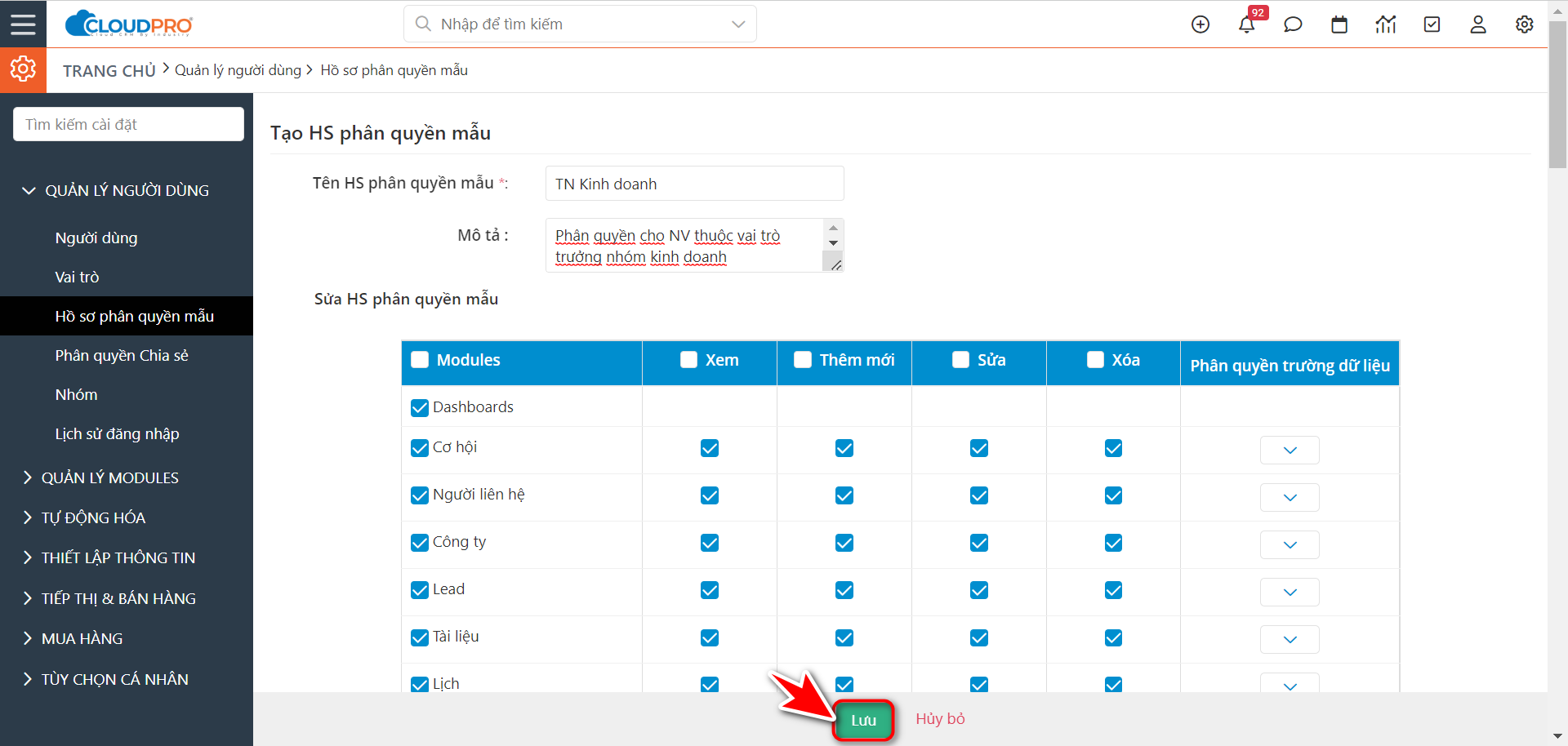Uncheck the Dashboards module checkbox
Image resolution: width=1568 pixels, height=746 pixels.
[x=420, y=408]
